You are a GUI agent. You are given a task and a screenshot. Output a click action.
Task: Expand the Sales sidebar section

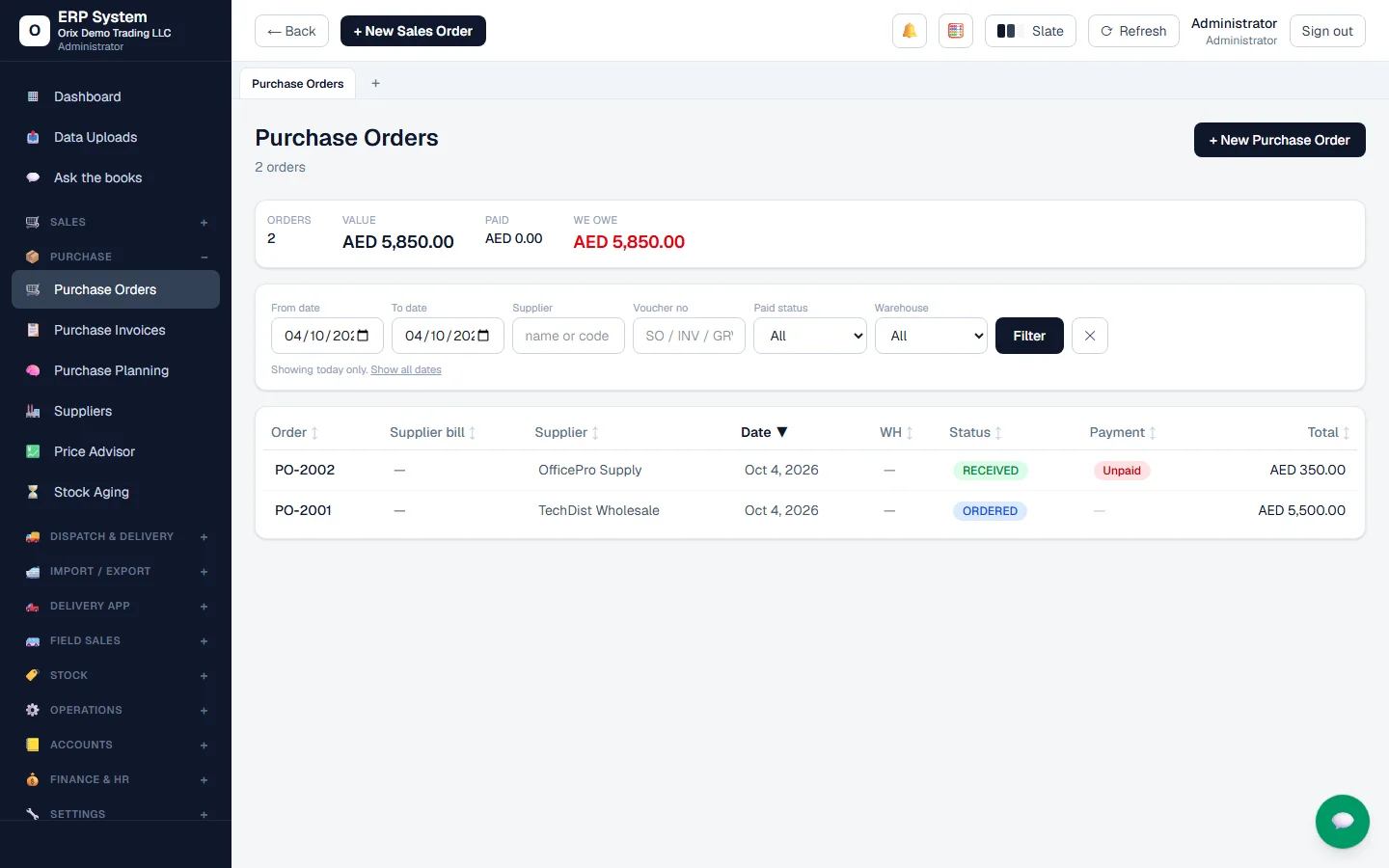click(116, 222)
